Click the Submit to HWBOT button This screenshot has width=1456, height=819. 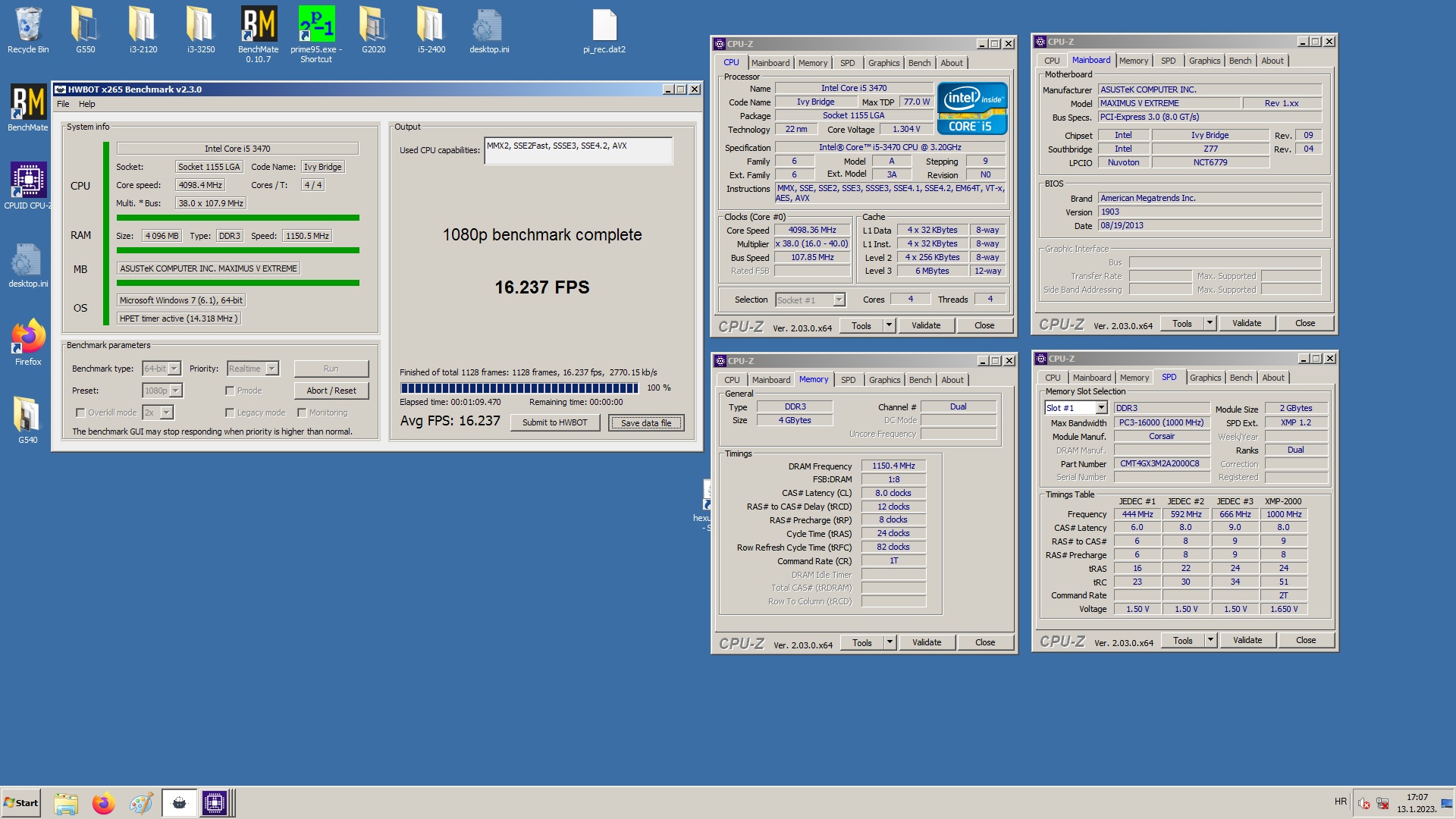coord(554,422)
